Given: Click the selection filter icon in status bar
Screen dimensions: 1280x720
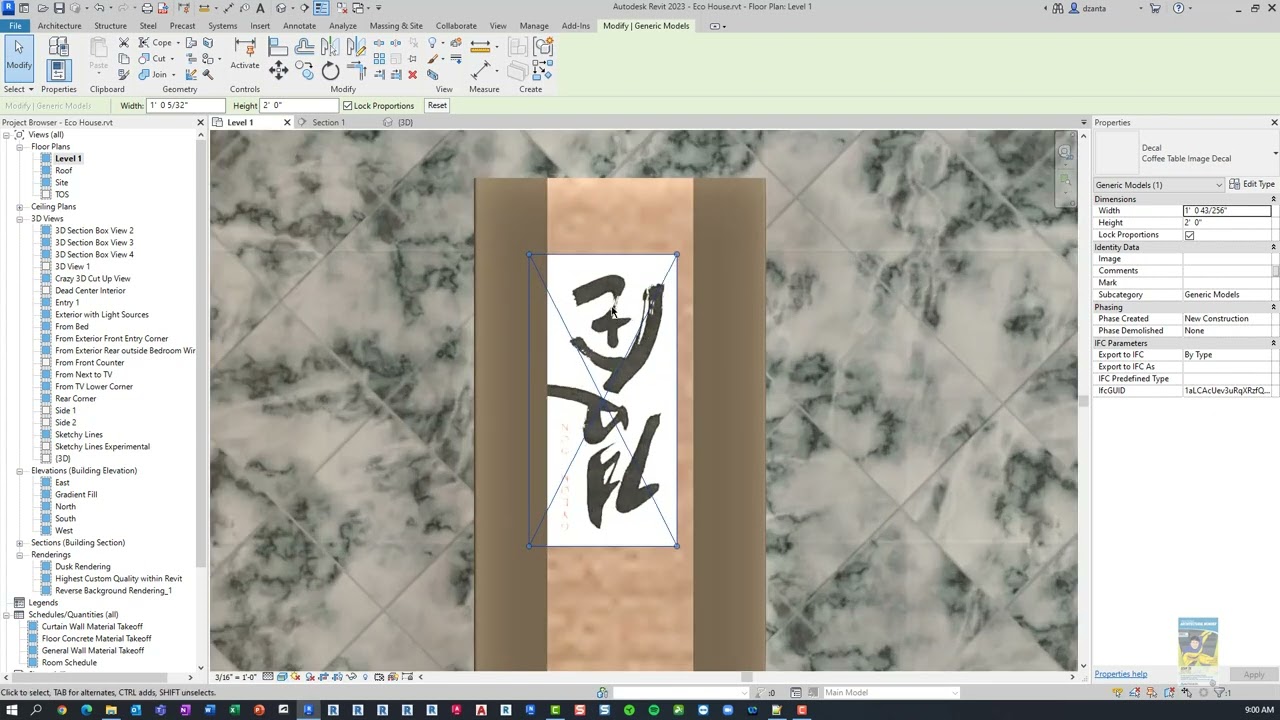Looking at the screenshot, I should tap(1219, 692).
